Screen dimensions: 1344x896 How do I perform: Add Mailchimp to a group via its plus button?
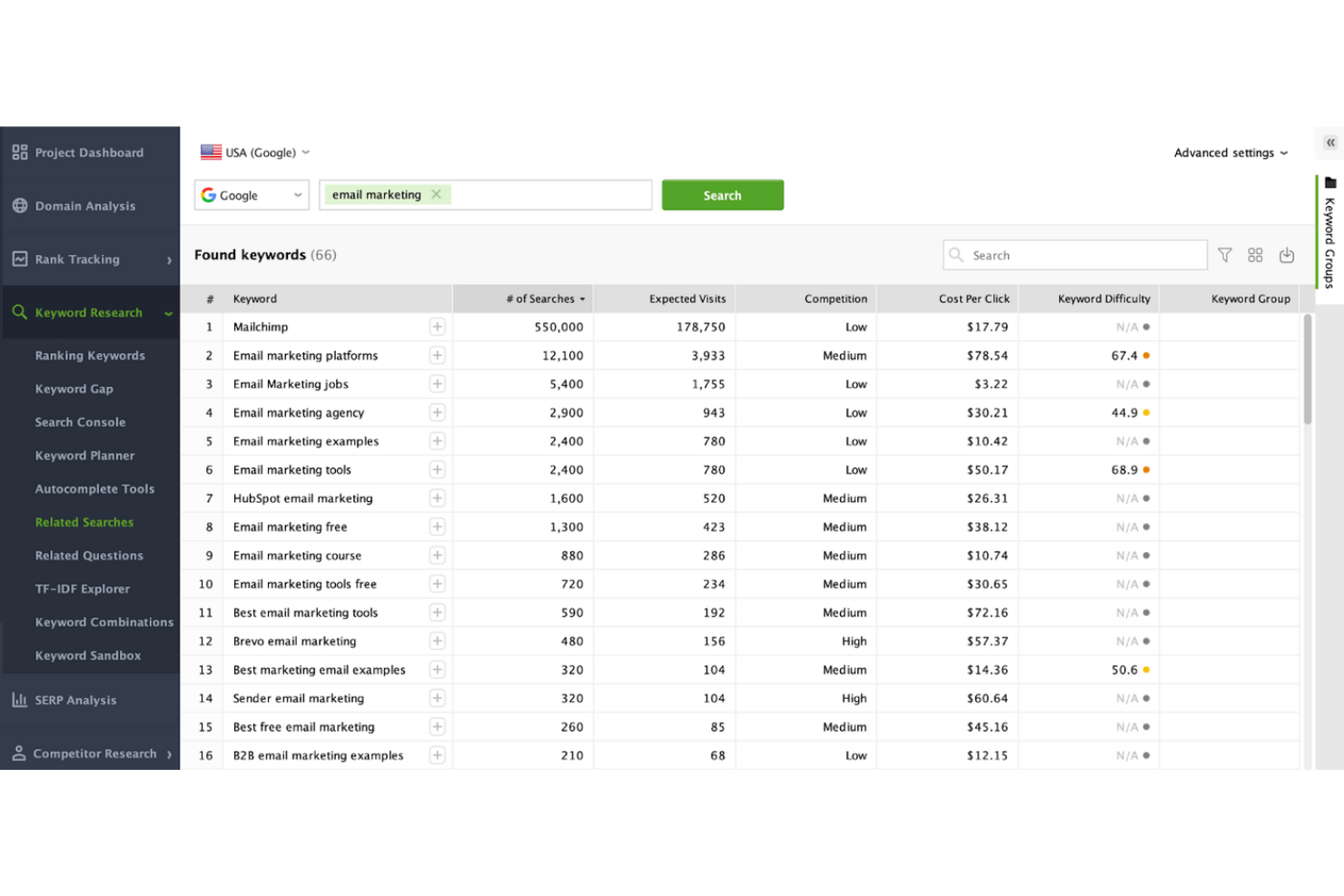coord(437,327)
